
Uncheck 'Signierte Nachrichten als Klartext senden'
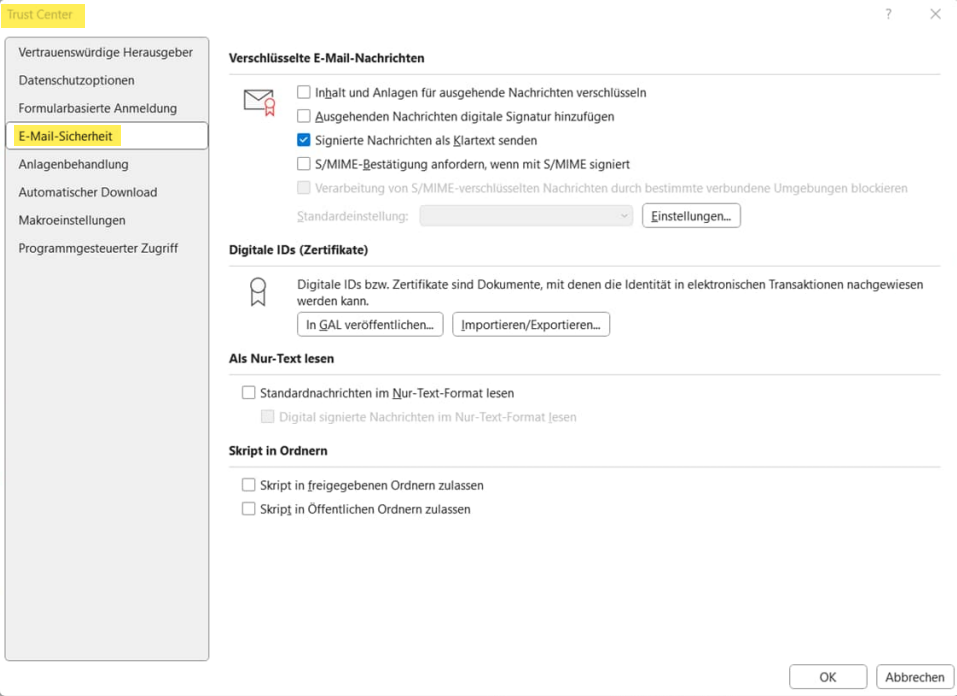click(304, 140)
